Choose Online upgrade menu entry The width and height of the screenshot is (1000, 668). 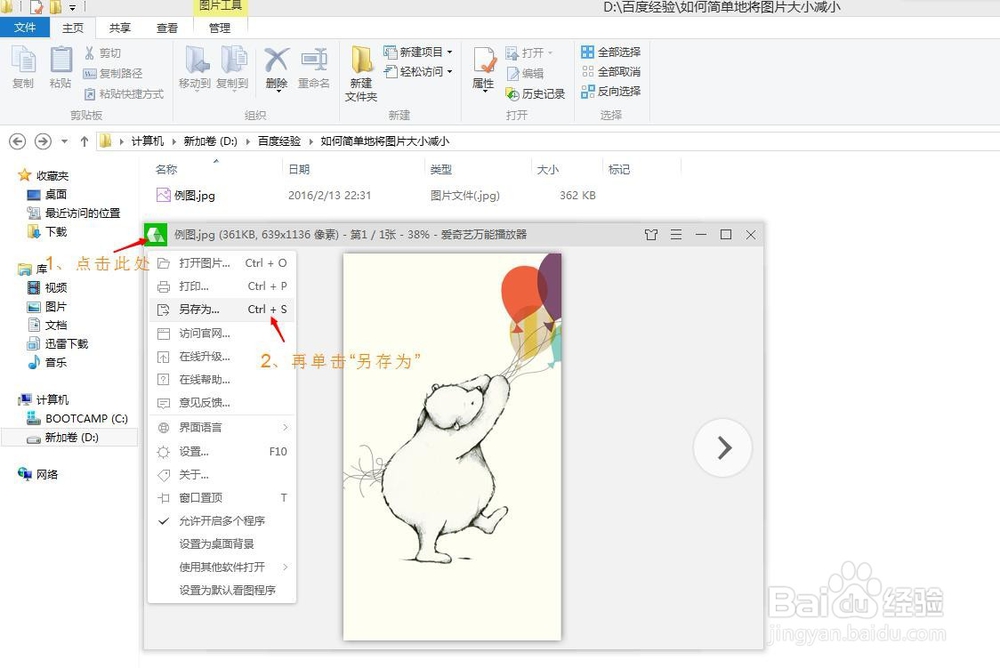point(222,356)
